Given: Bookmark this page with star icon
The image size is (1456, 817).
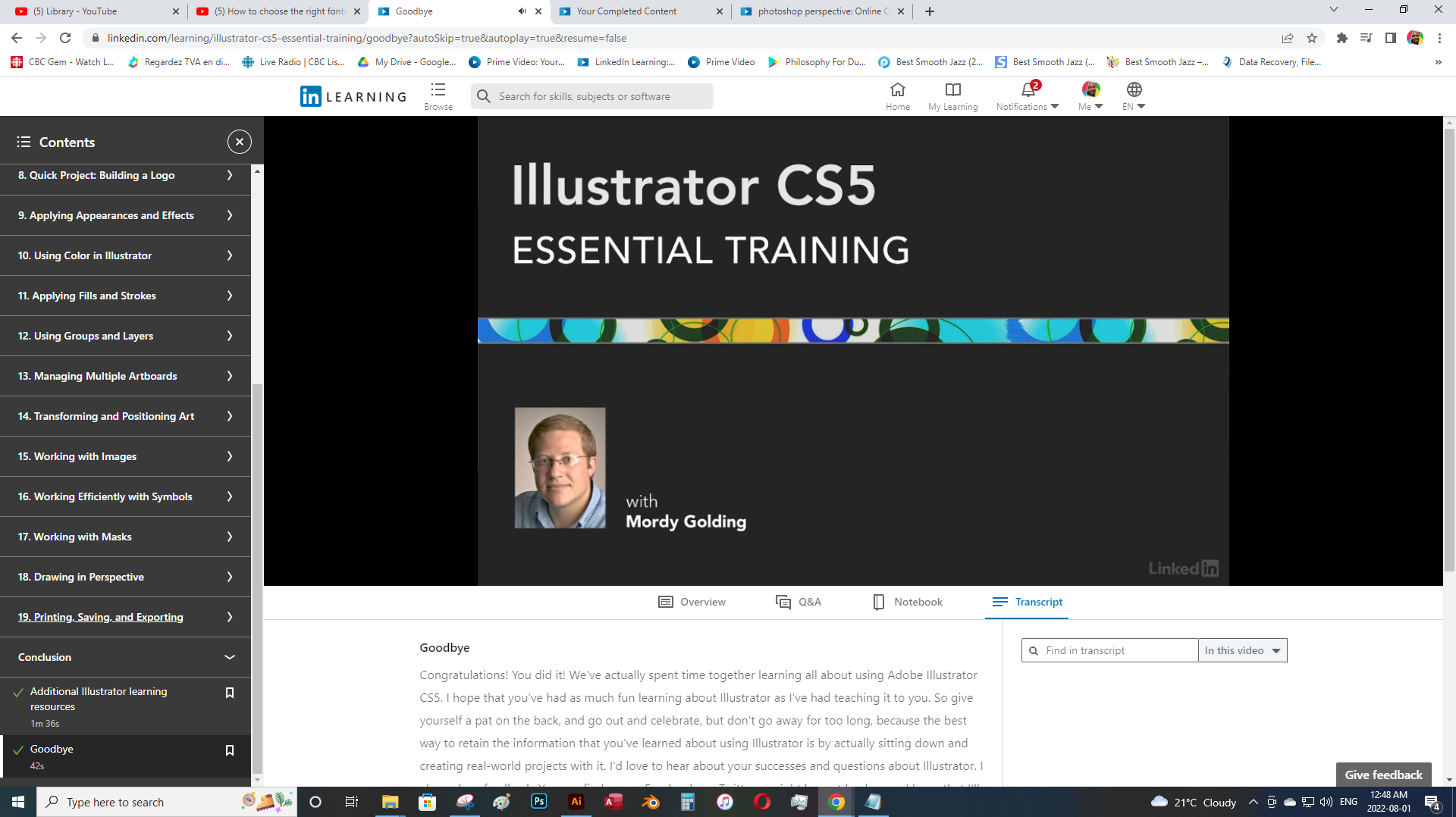Looking at the screenshot, I should point(1312,38).
